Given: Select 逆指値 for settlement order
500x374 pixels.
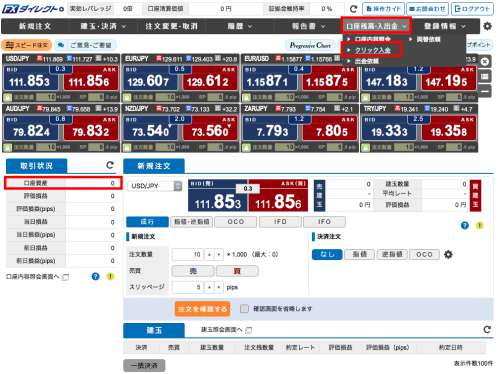Looking at the screenshot, I should tap(392, 254).
